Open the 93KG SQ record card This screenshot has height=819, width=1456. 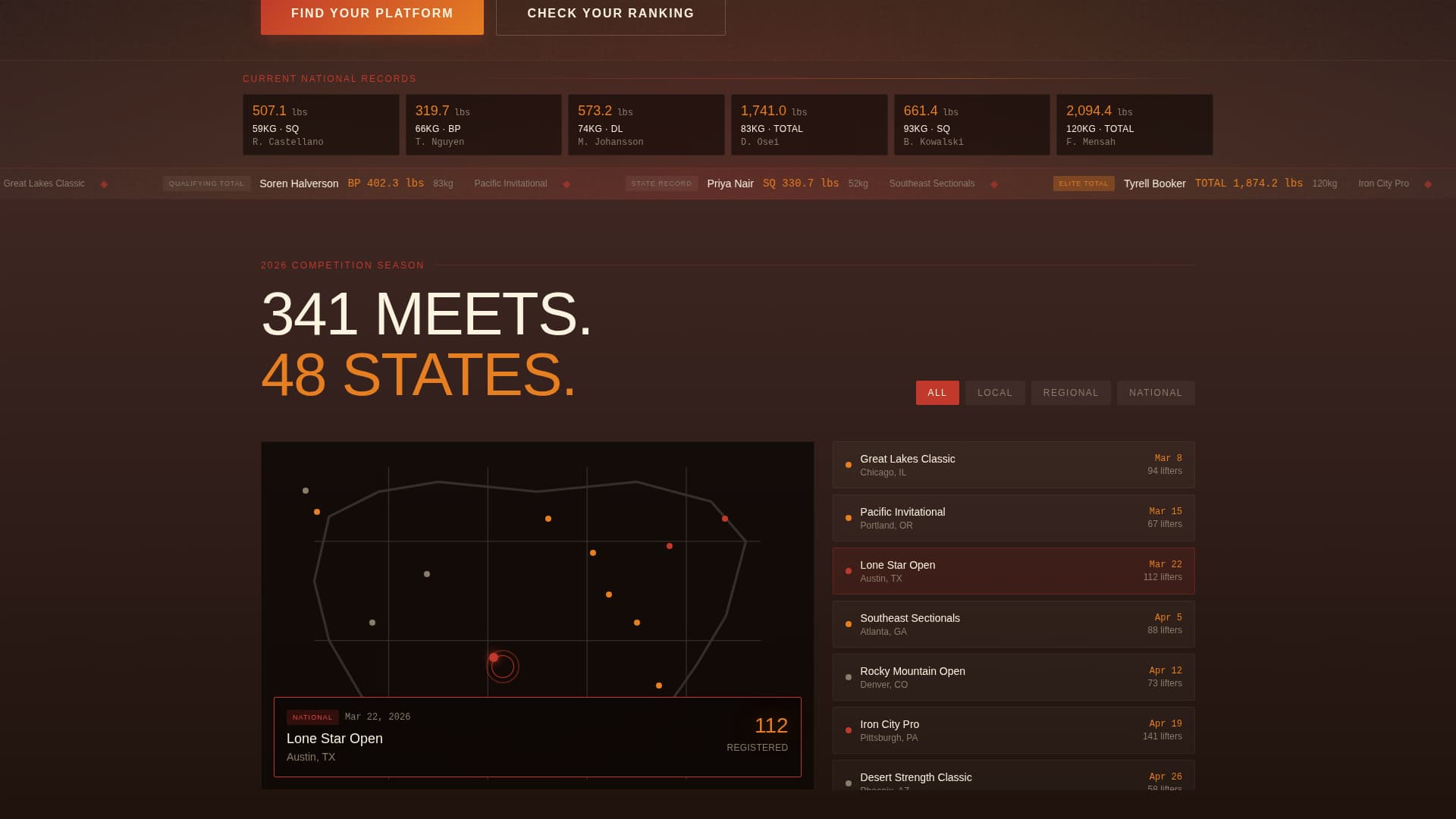click(972, 125)
